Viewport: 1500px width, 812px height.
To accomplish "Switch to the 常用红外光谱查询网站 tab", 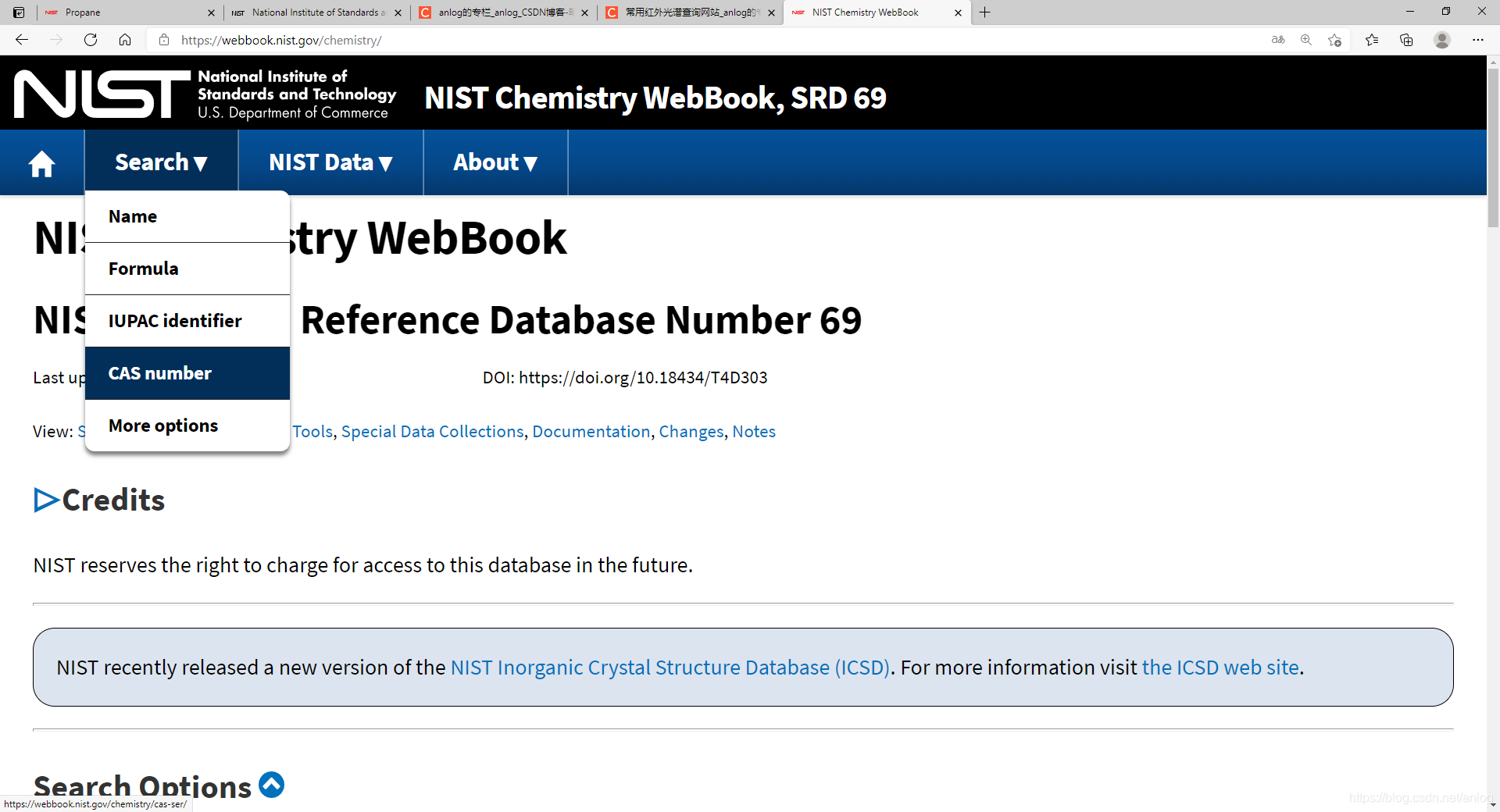I will tap(690, 12).
